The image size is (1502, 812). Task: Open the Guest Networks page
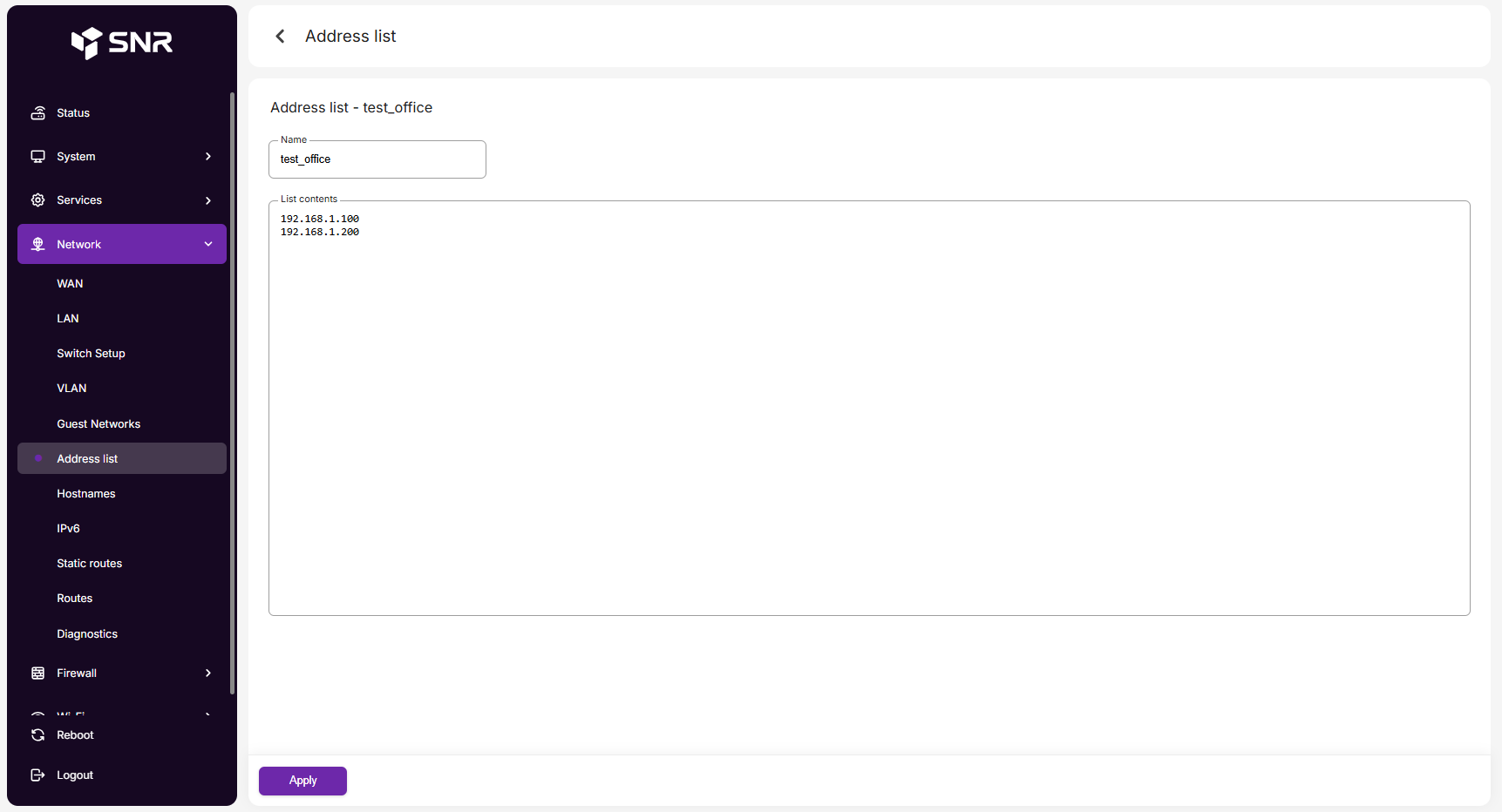(x=99, y=424)
